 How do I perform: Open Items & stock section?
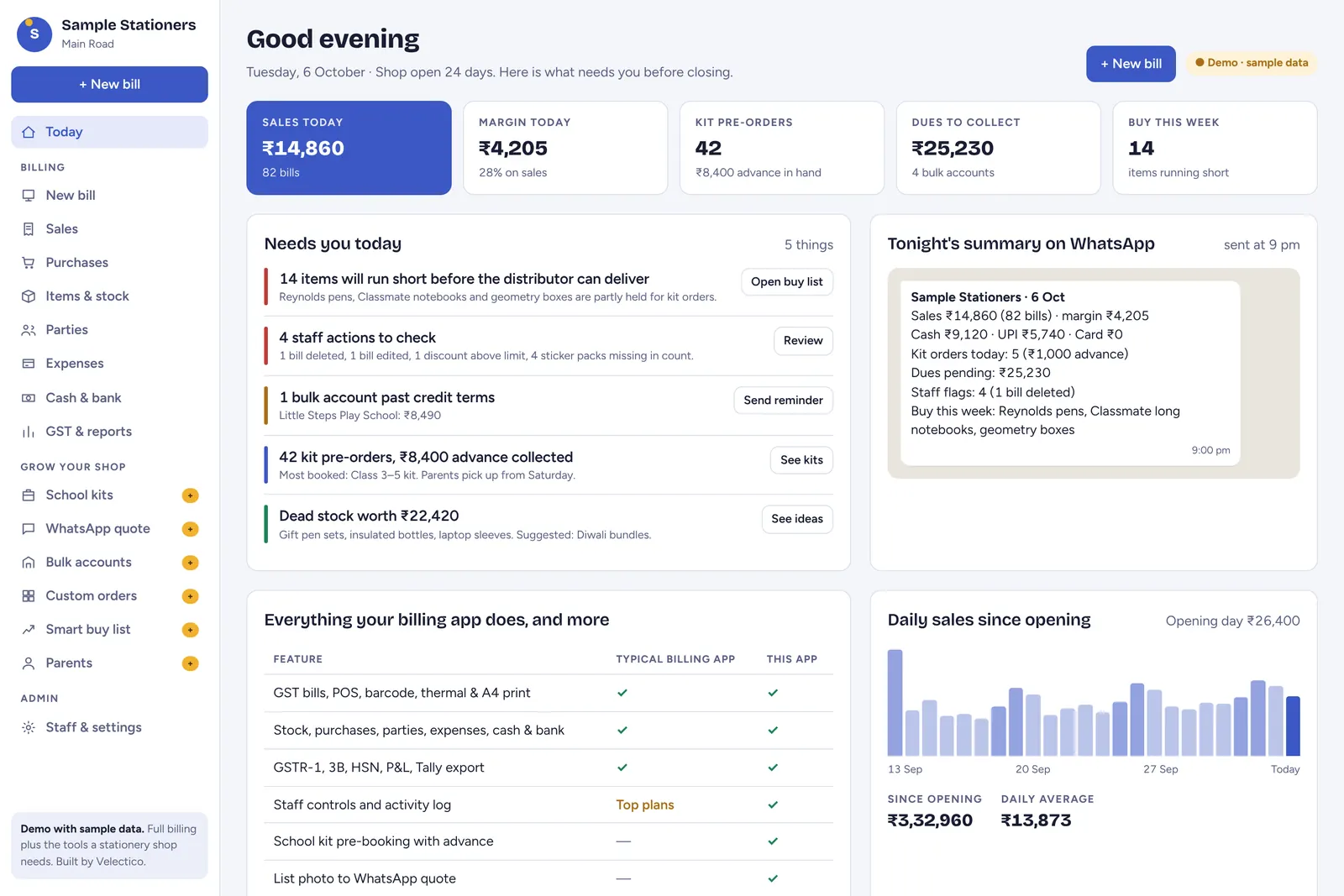pyautogui.click(x=109, y=296)
